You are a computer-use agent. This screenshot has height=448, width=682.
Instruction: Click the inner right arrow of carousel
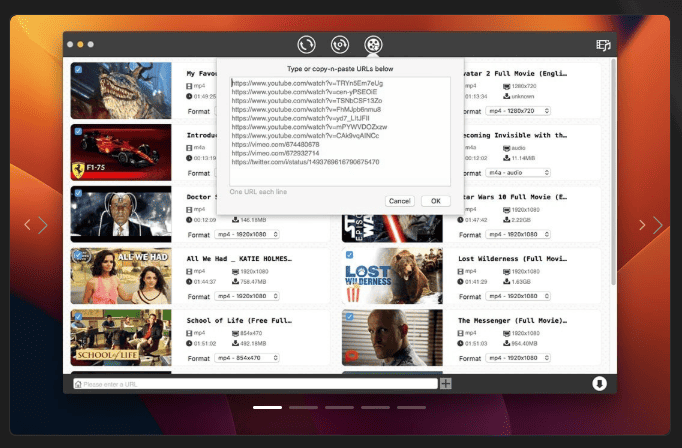pos(642,225)
